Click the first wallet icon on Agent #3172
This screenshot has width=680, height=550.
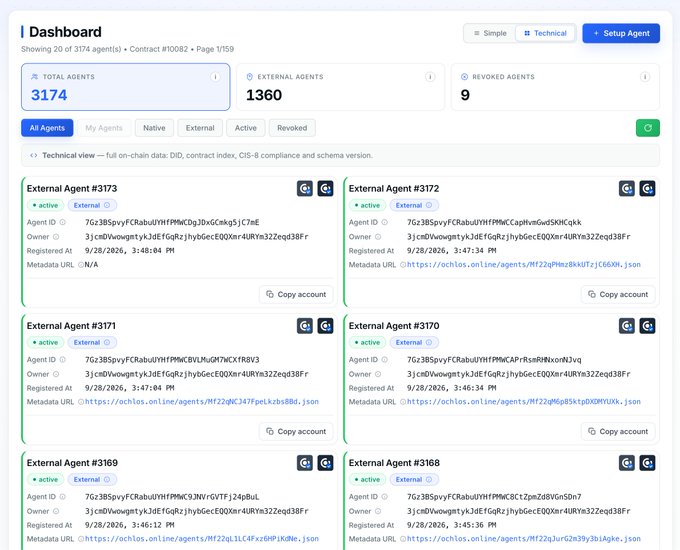627,189
